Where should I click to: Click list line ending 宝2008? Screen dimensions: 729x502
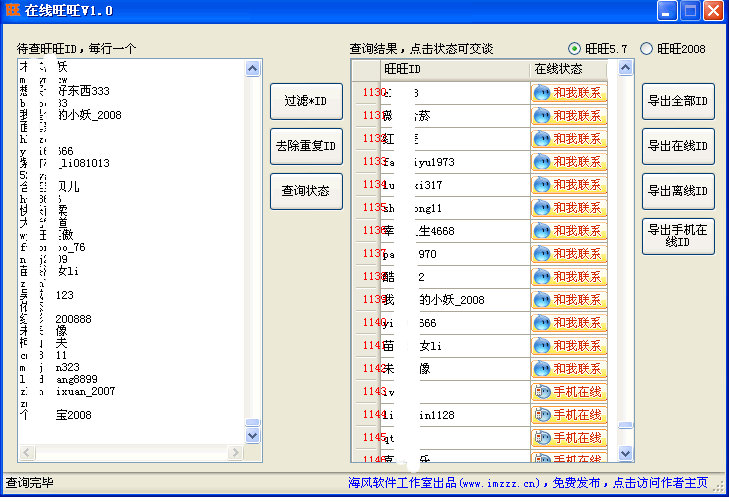point(56,415)
